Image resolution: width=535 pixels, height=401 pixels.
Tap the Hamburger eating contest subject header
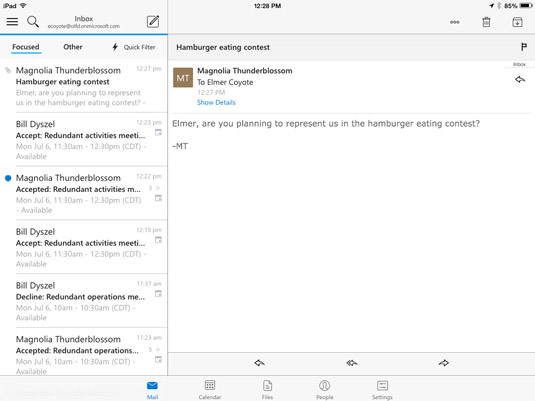[x=223, y=47]
